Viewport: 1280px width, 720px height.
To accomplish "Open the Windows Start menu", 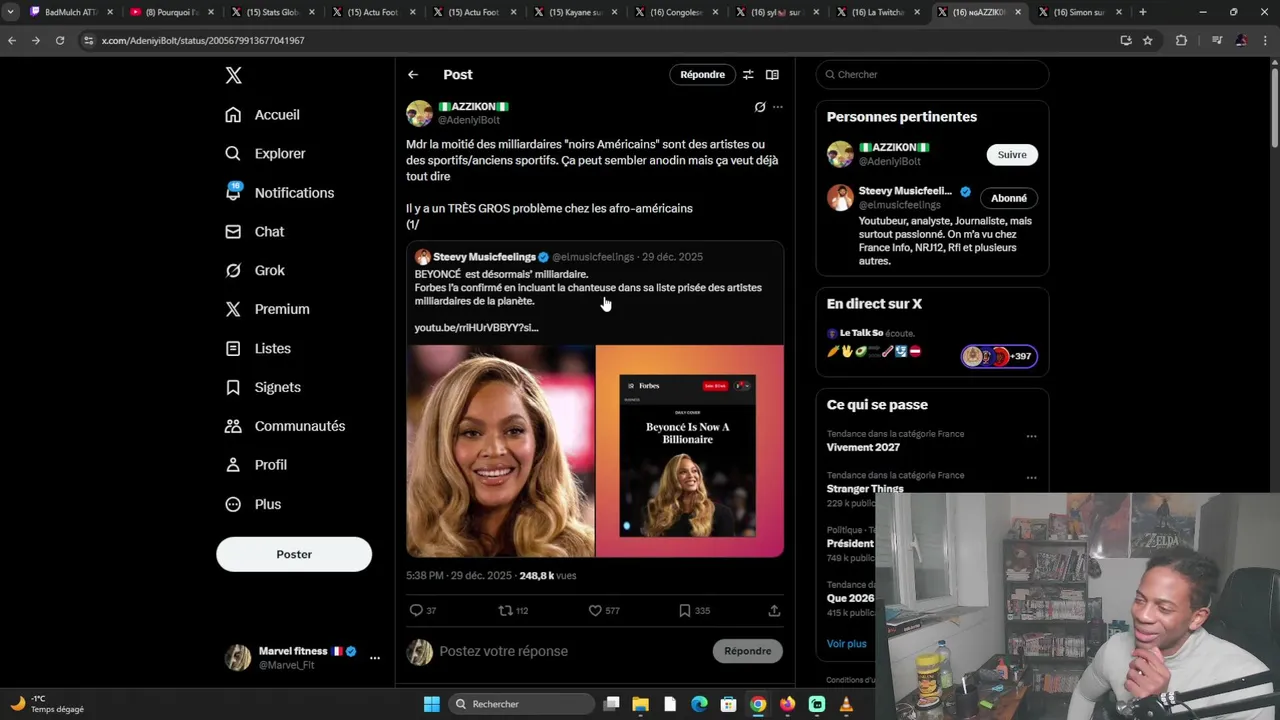I will point(432,704).
